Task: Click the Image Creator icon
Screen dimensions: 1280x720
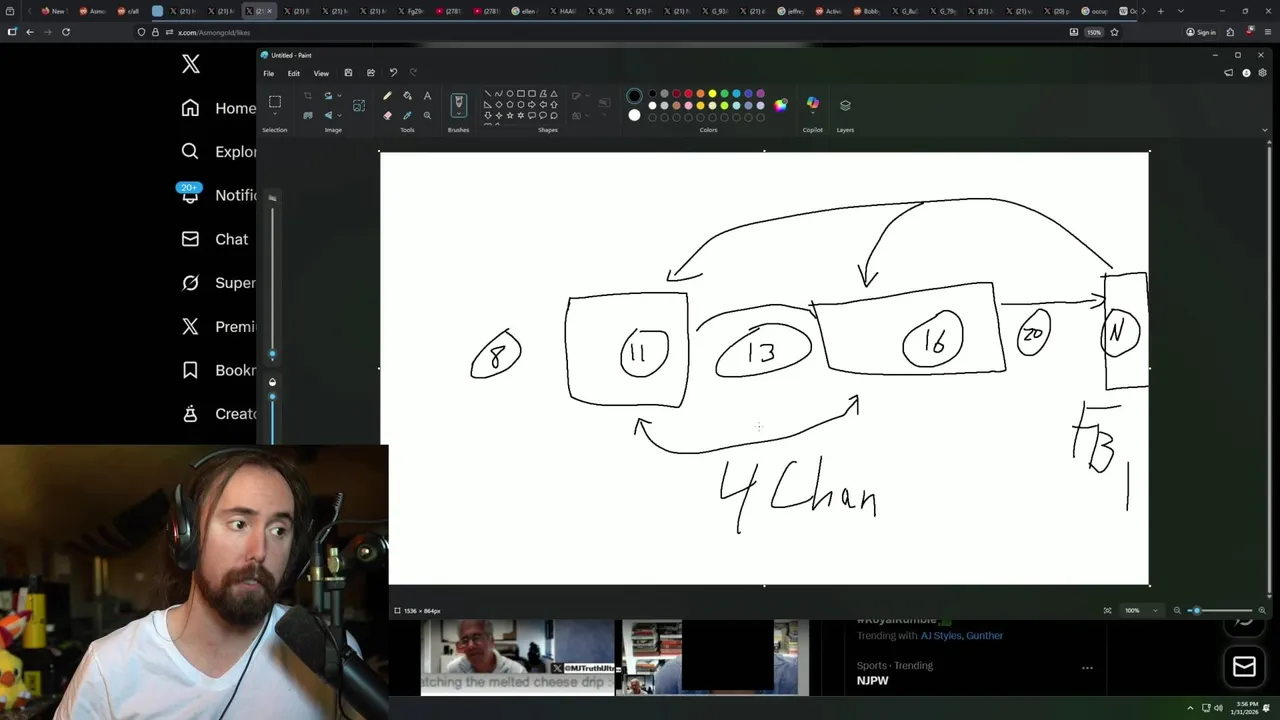Action: 359,105
